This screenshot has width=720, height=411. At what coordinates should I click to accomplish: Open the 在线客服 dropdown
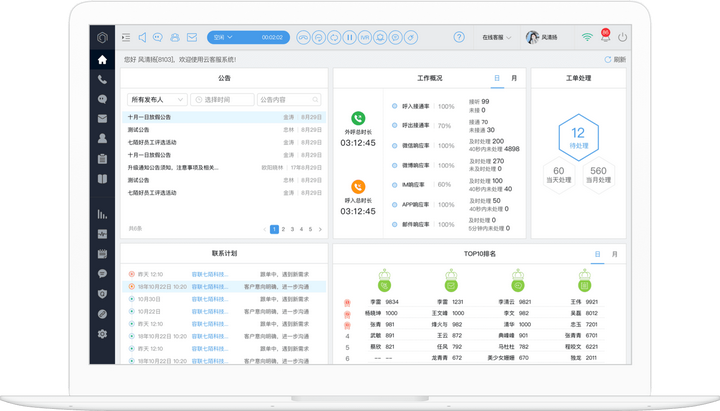click(x=496, y=37)
